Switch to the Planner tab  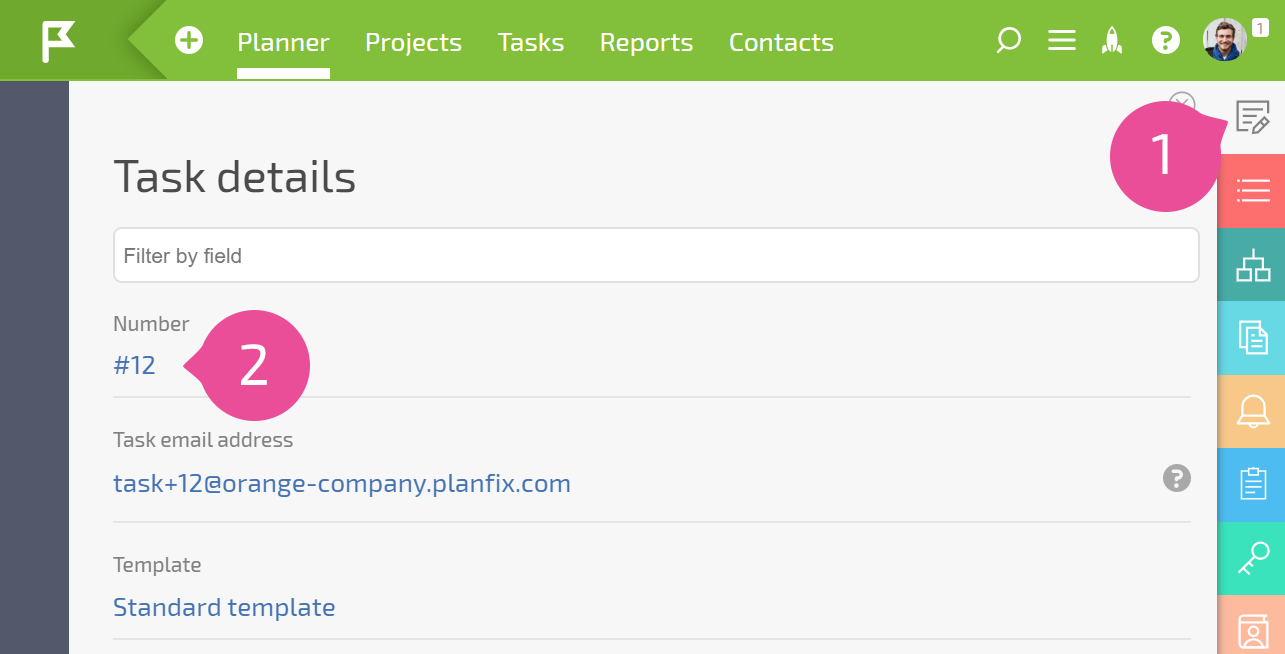283,42
